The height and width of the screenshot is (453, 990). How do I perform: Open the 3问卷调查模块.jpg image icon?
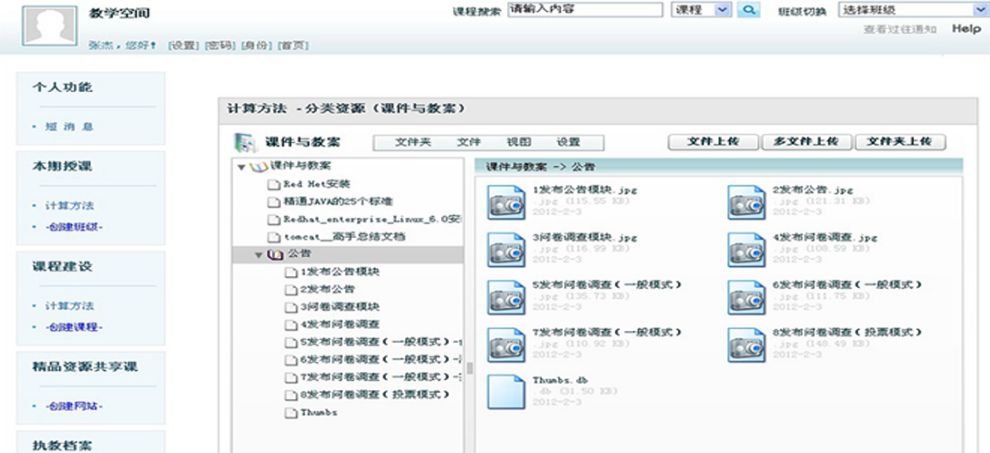(x=505, y=249)
